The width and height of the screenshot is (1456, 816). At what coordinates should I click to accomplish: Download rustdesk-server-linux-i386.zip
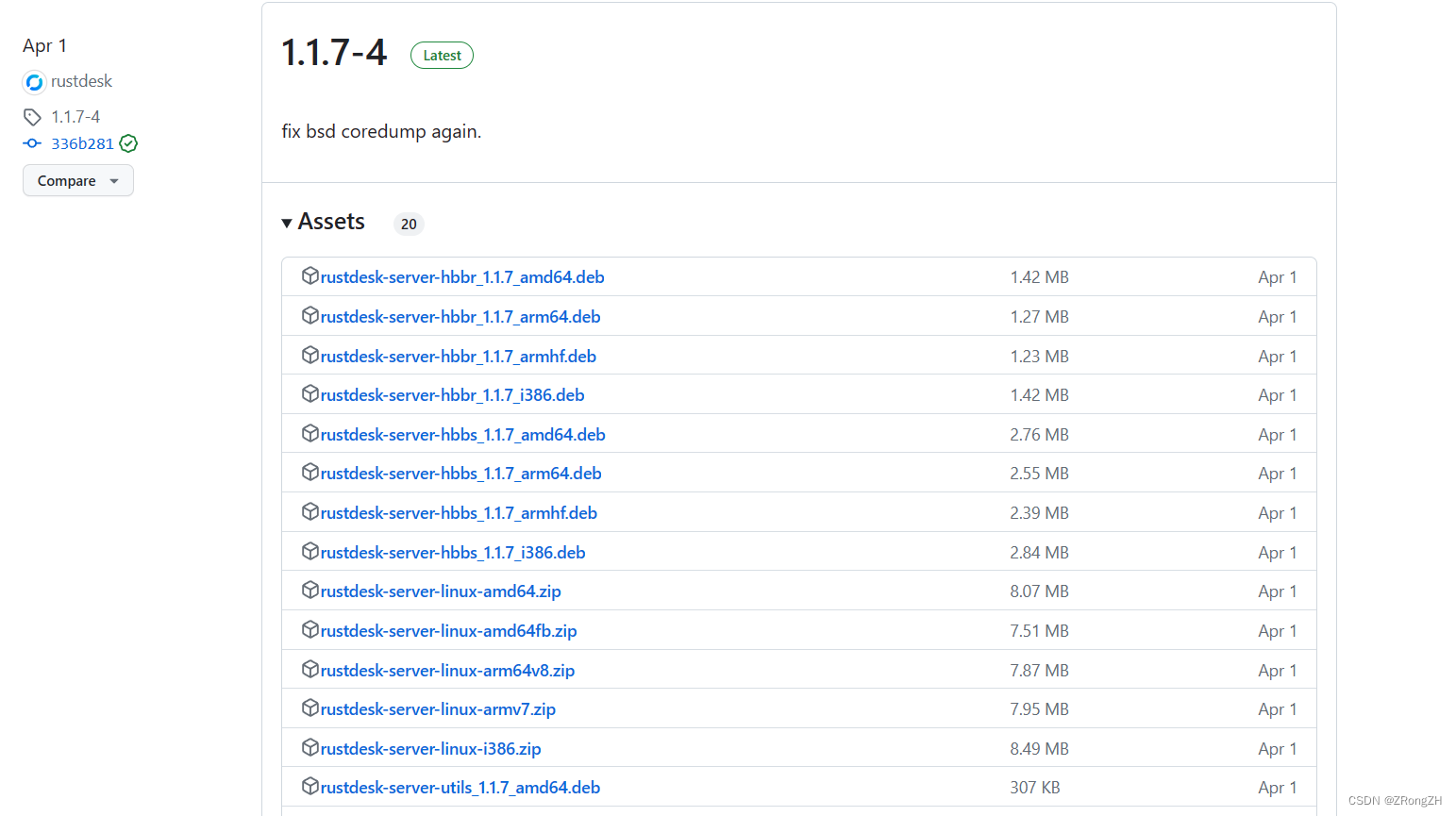point(431,749)
